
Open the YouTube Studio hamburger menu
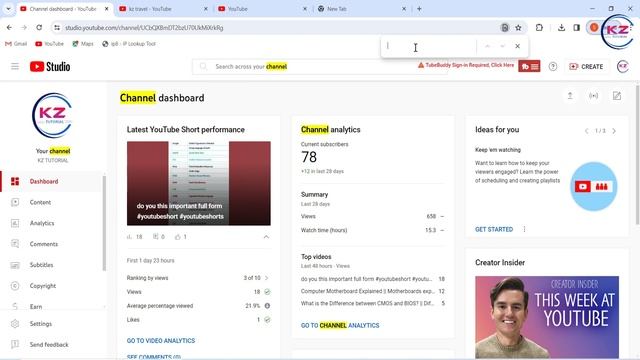(15, 66)
